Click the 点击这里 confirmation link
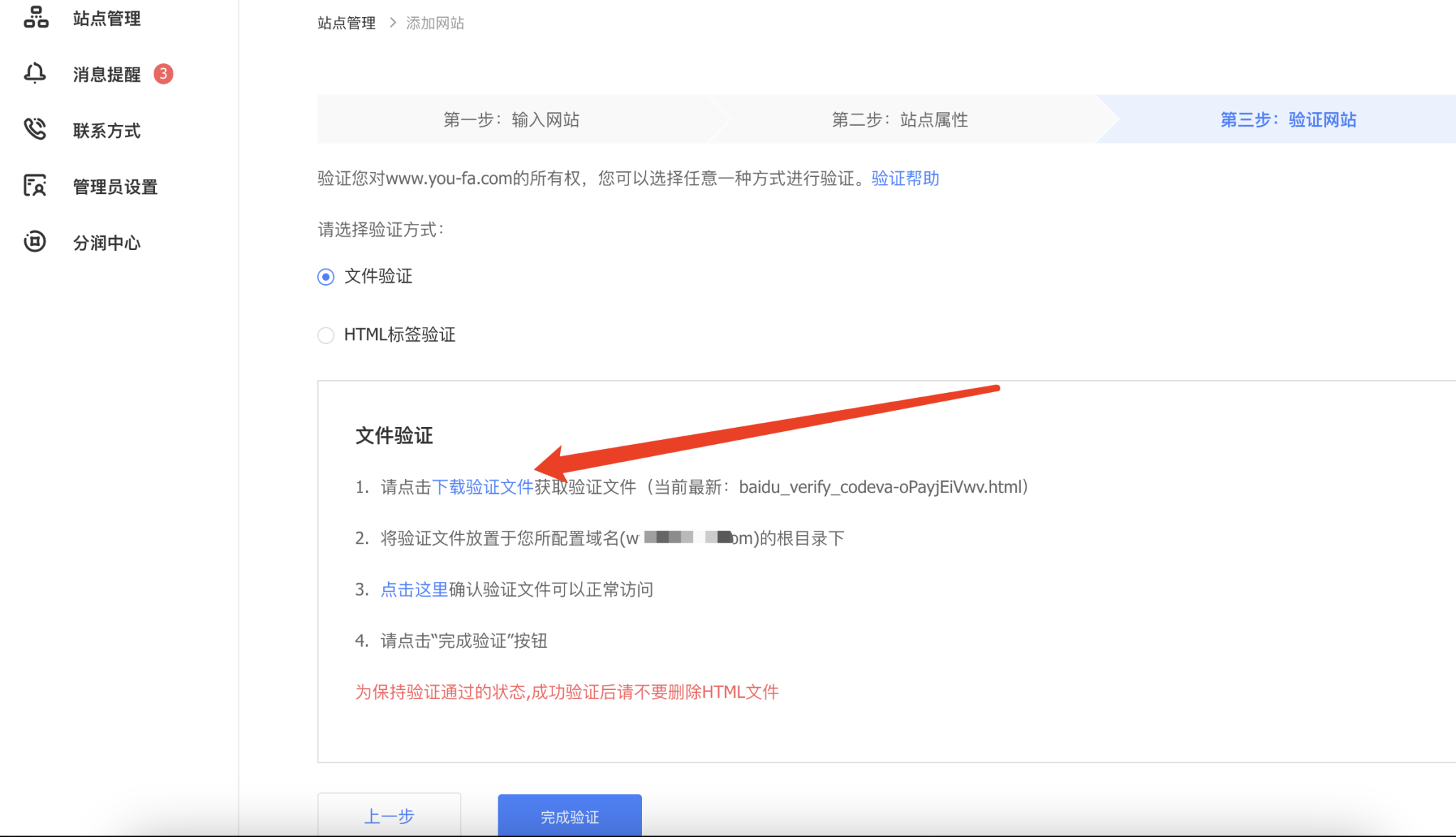The image size is (1456, 837). click(x=414, y=589)
